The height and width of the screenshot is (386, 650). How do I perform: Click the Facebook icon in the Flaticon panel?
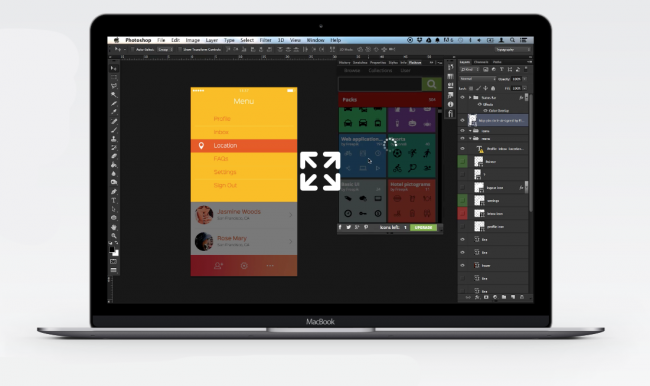point(340,227)
